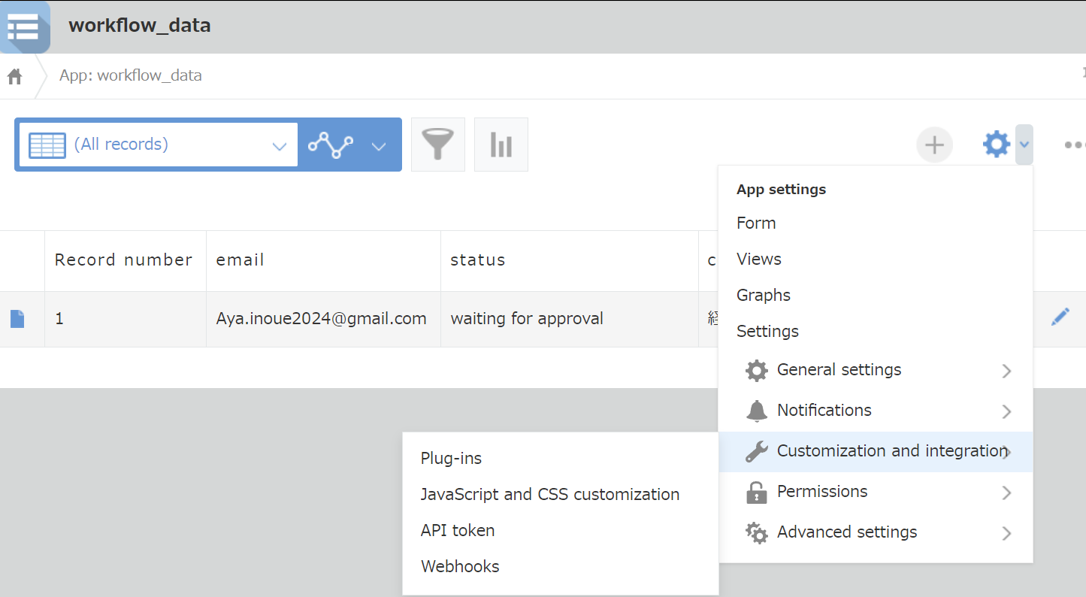This screenshot has height=597, width=1086.
Task: Open record 1 details document icon
Action: point(17,319)
